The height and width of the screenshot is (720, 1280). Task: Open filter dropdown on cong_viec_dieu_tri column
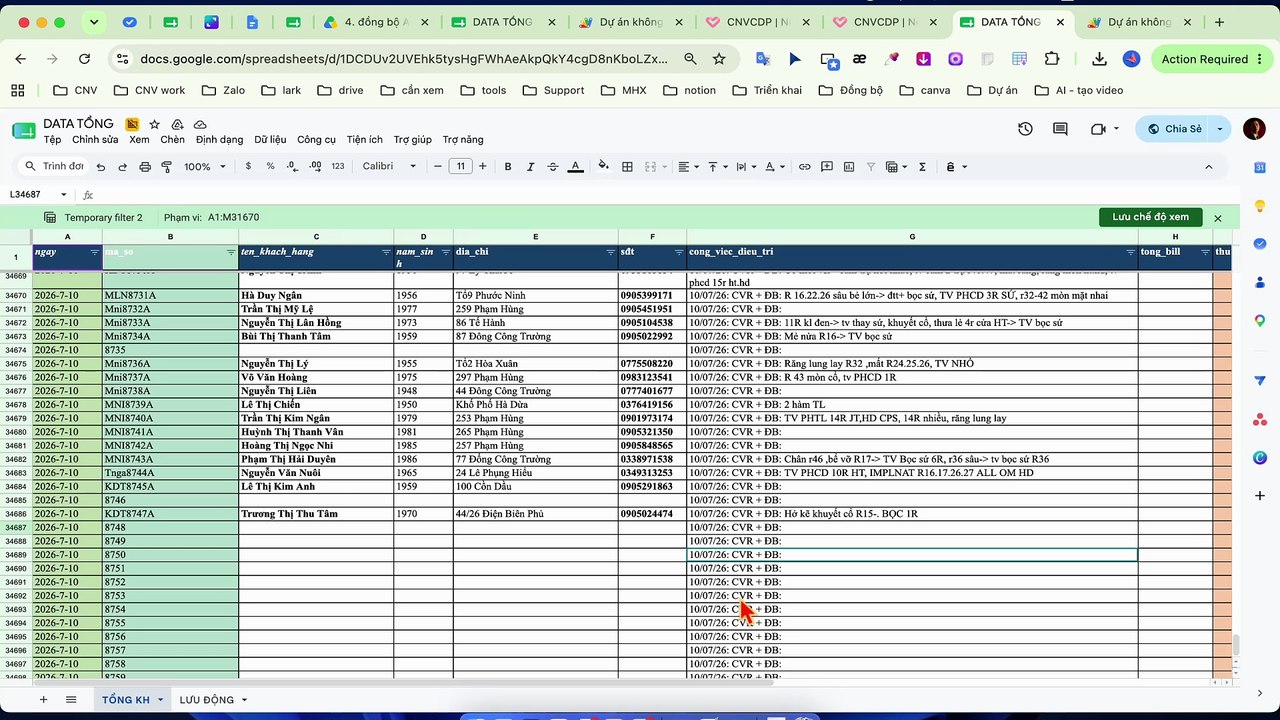coord(1130,253)
